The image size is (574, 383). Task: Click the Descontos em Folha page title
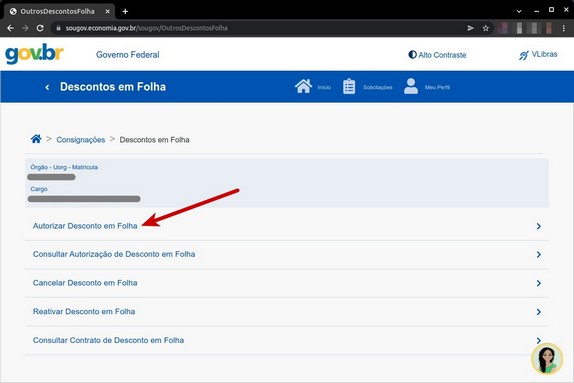pos(113,87)
